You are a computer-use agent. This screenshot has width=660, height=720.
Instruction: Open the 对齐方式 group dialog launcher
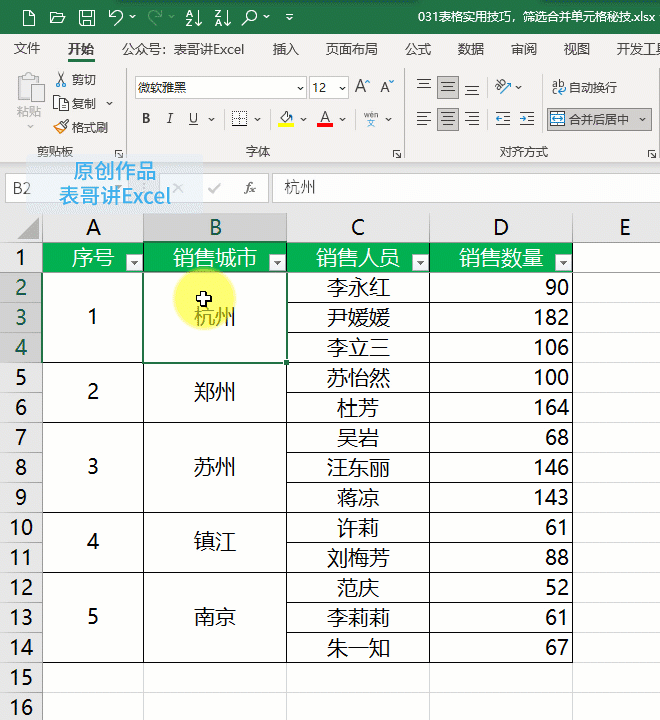click(x=652, y=154)
